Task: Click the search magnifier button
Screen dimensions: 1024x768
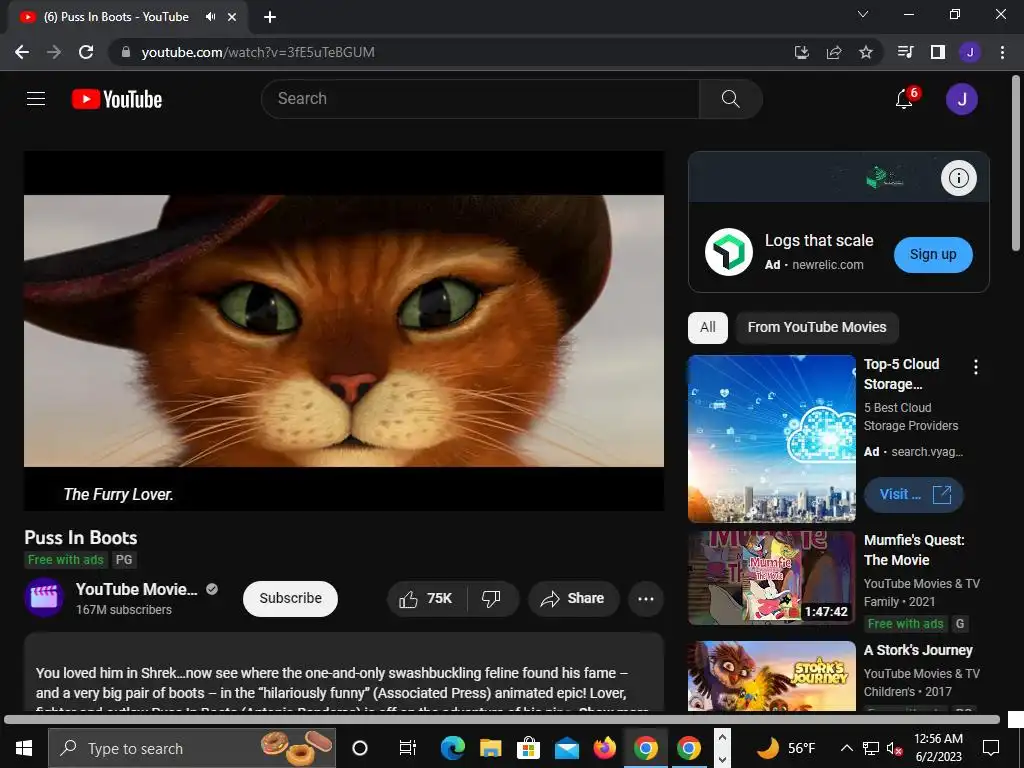Action: click(x=730, y=99)
